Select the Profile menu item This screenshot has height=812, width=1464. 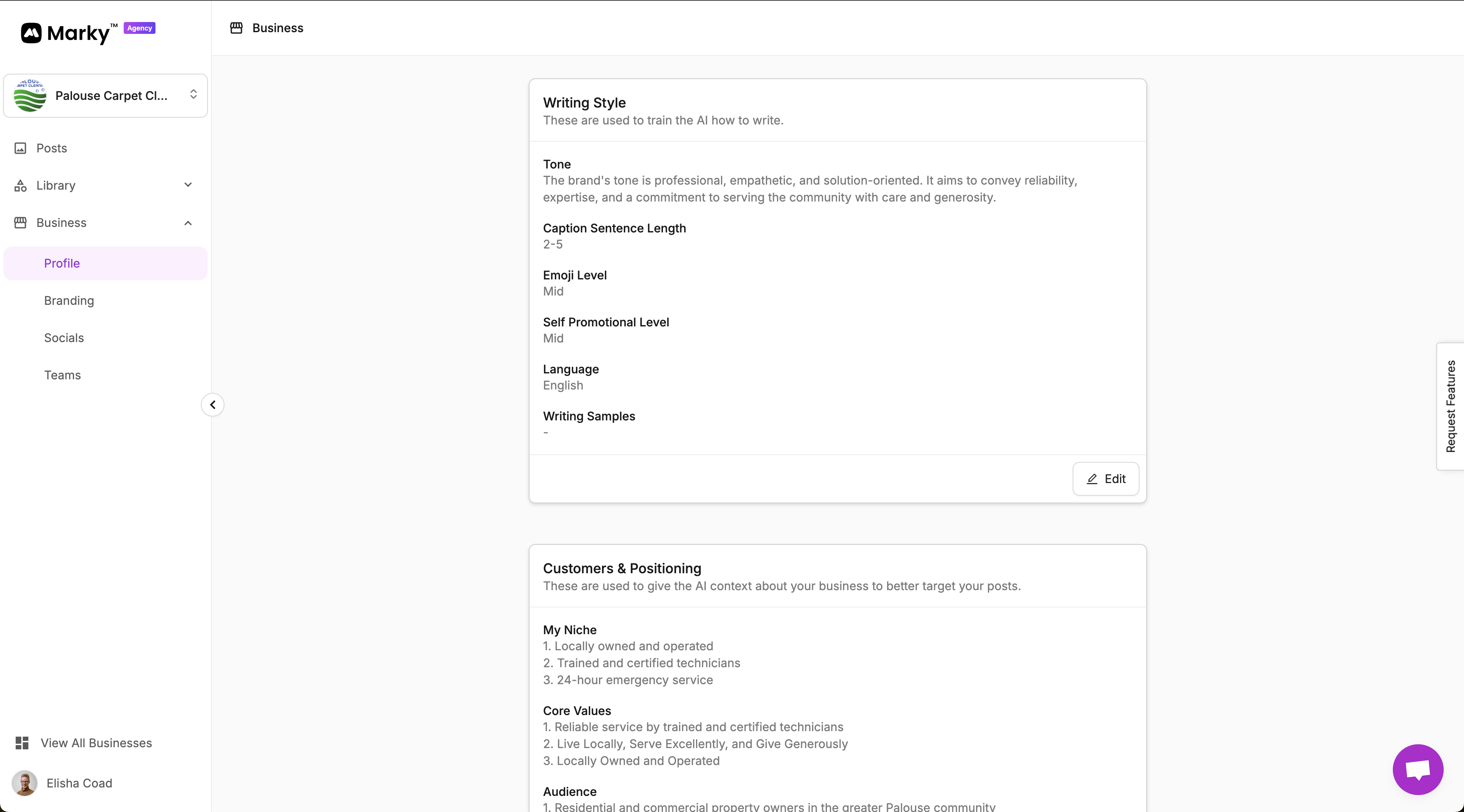[x=62, y=263]
